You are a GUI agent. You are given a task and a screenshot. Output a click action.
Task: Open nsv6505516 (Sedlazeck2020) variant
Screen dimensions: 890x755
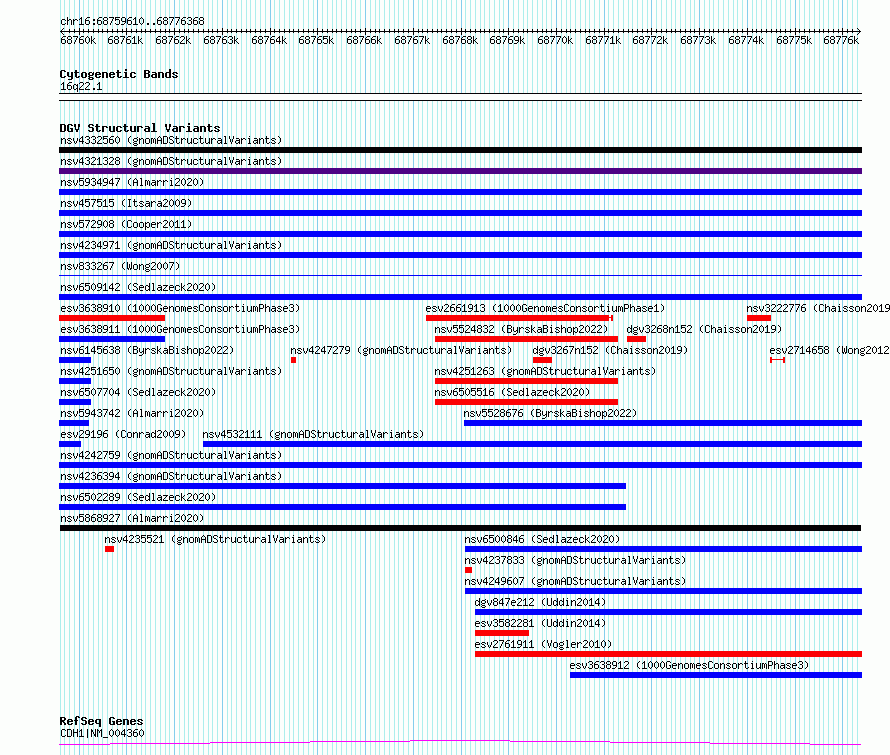tap(512, 392)
